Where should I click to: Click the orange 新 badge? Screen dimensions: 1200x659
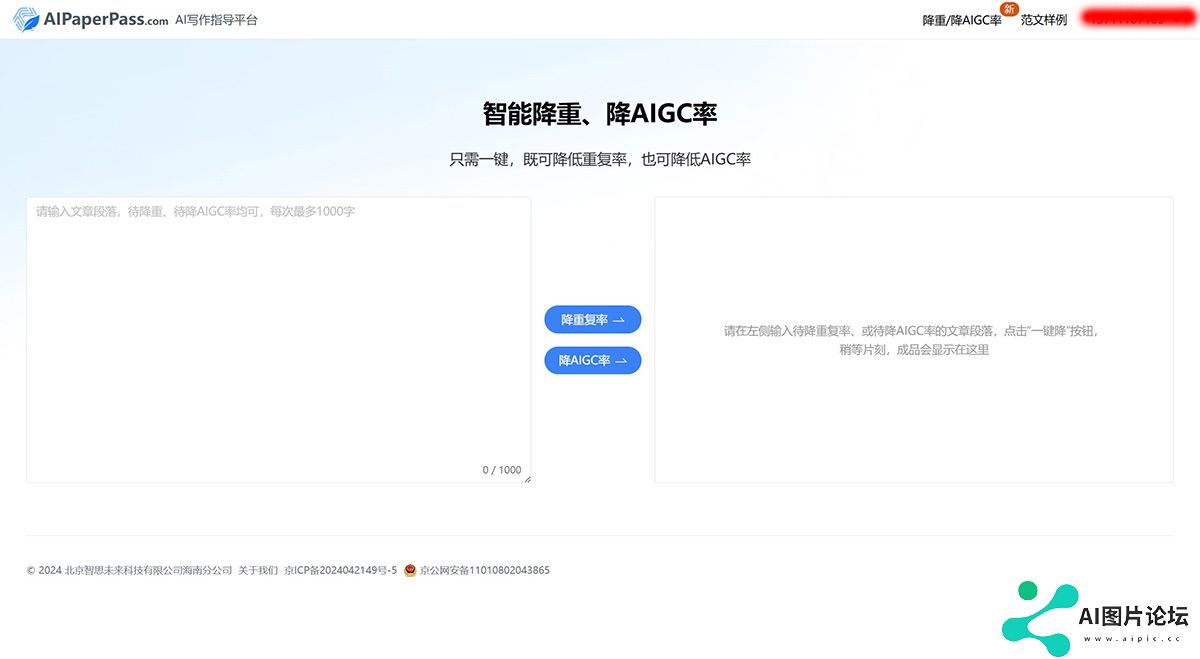pos(1009,10)
